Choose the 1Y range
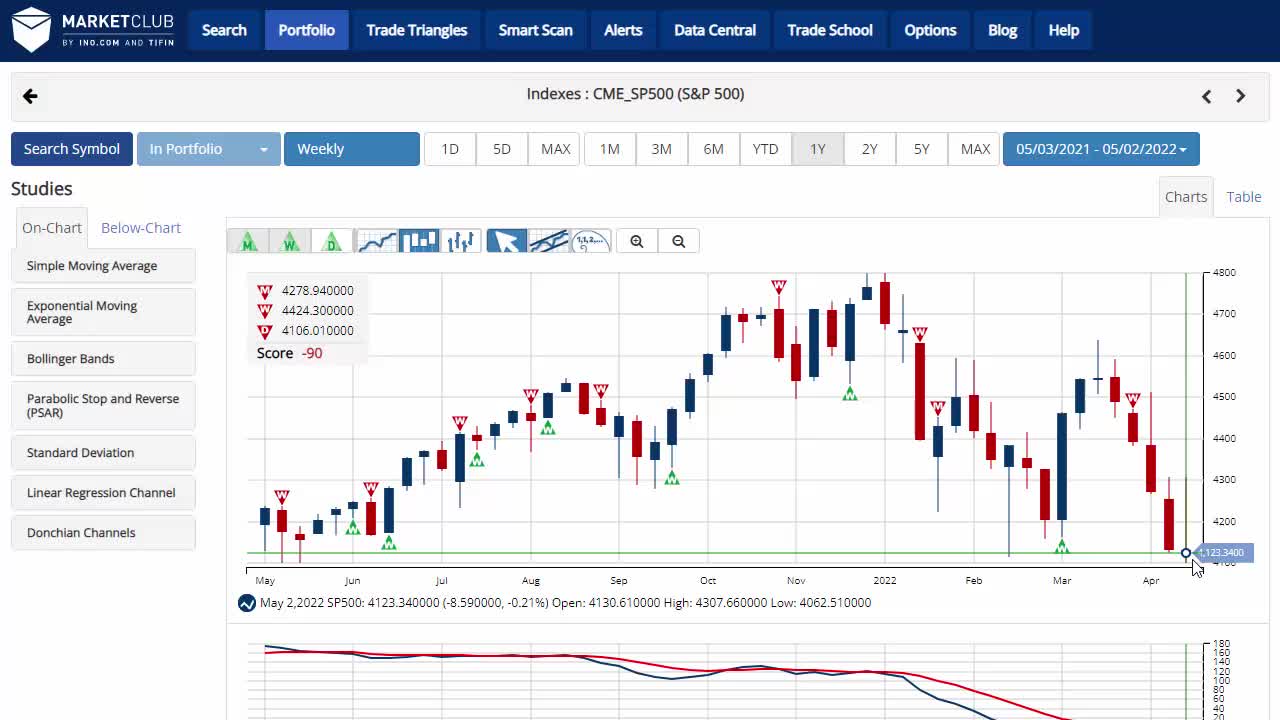The height and width of the screenshot is (720, 1280). [818, 149]
